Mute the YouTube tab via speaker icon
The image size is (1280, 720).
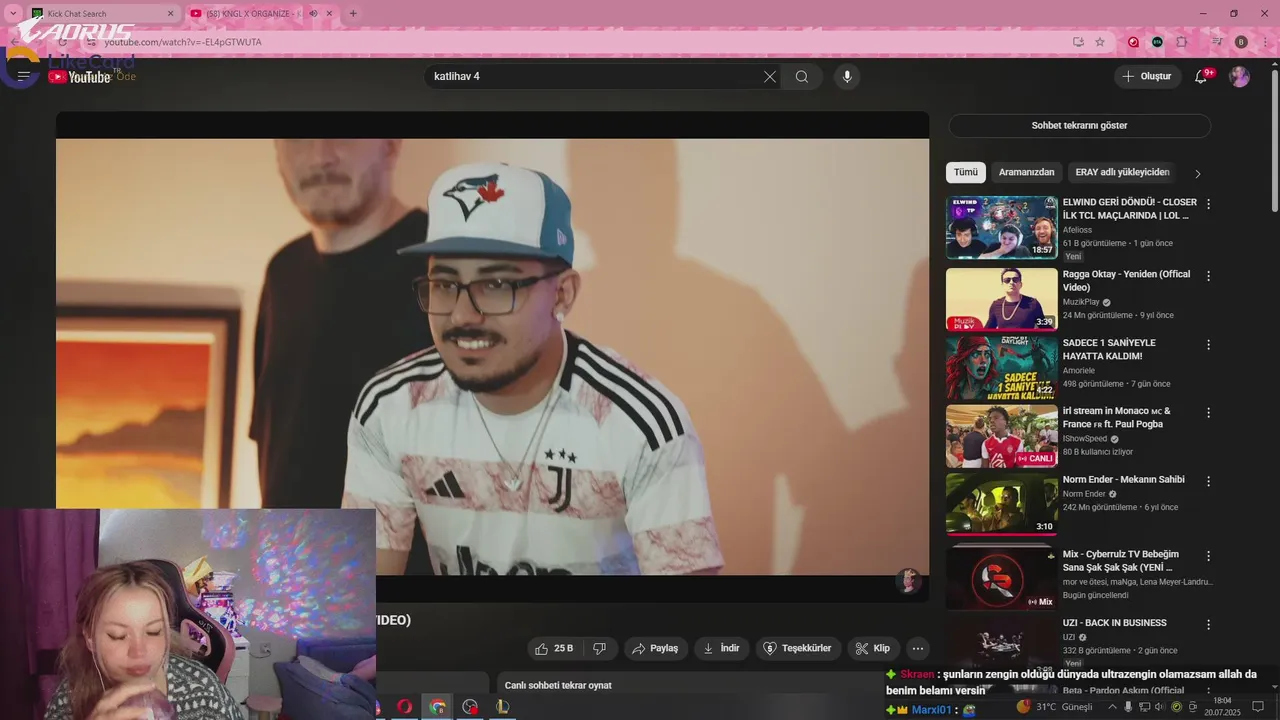coord(313,14)
